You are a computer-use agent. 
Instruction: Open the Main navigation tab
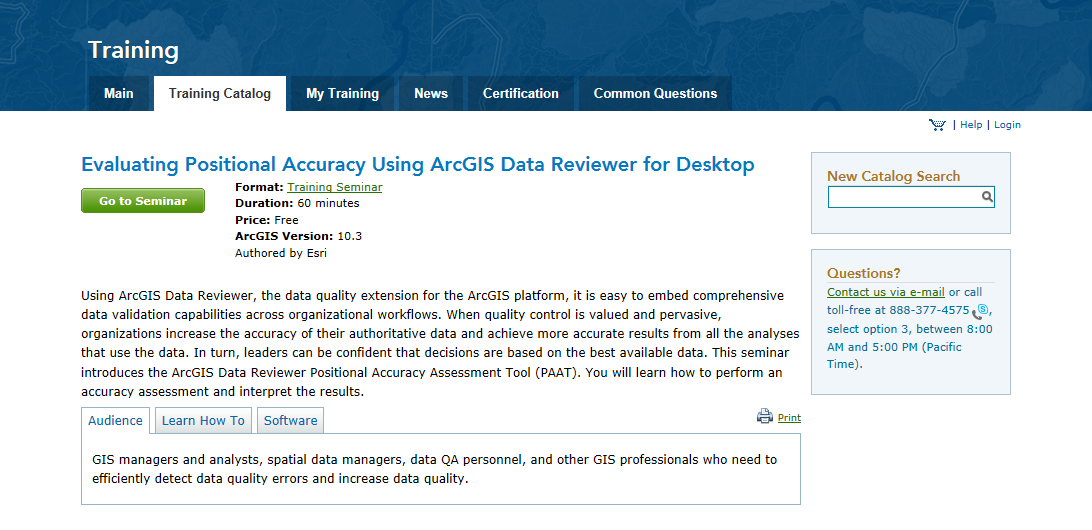(118, 94)
